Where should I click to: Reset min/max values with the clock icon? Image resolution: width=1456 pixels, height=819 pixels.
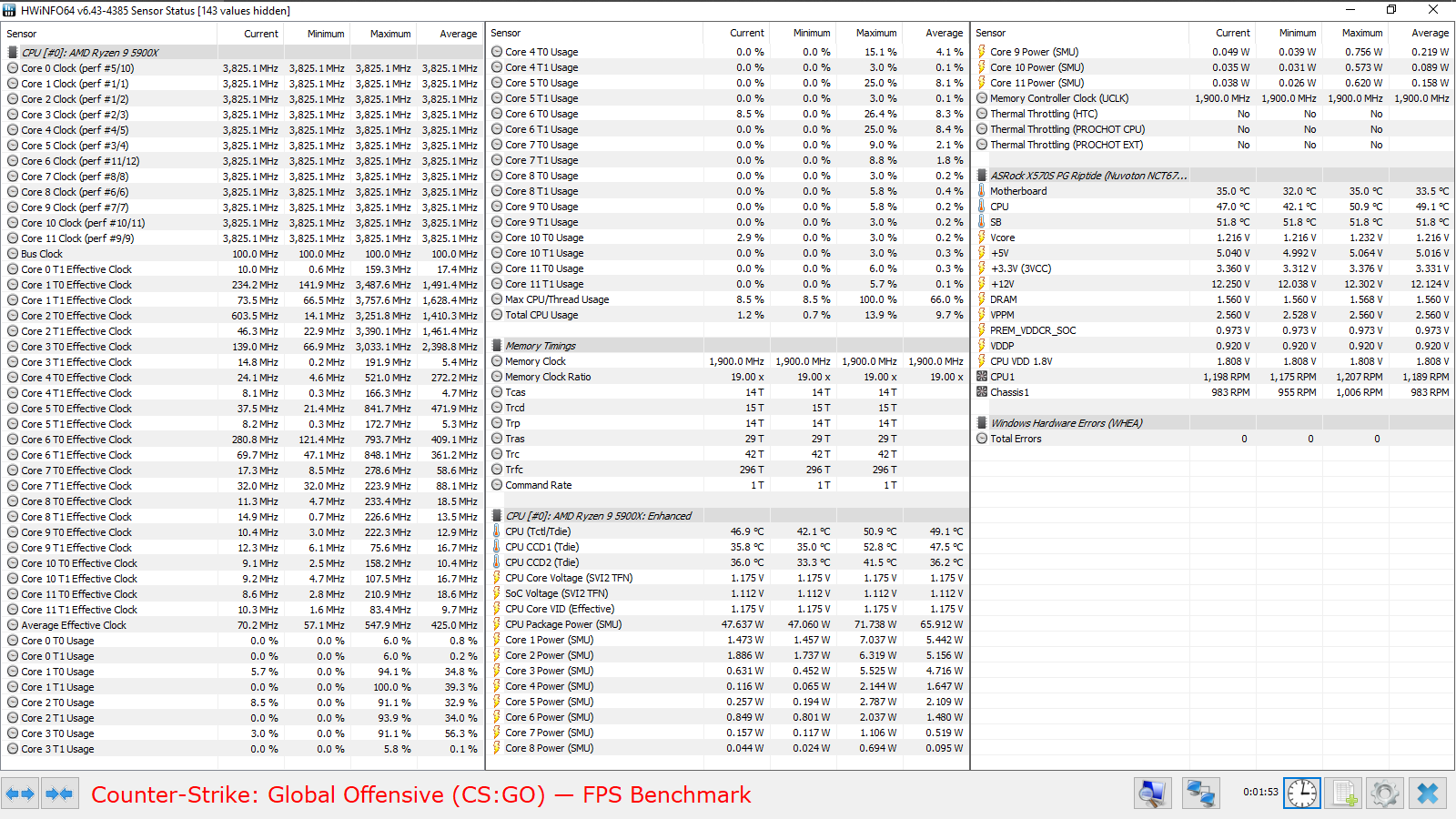tap(1302, 794)
